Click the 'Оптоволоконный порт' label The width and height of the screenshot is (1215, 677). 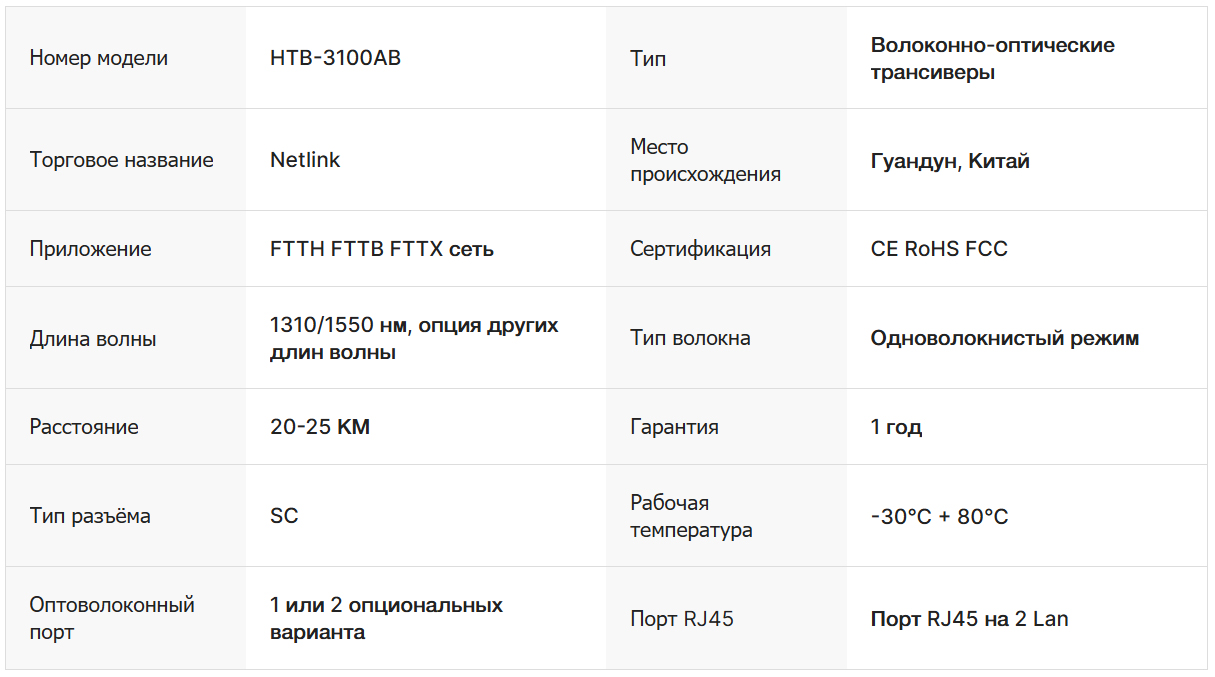point(111,618)
